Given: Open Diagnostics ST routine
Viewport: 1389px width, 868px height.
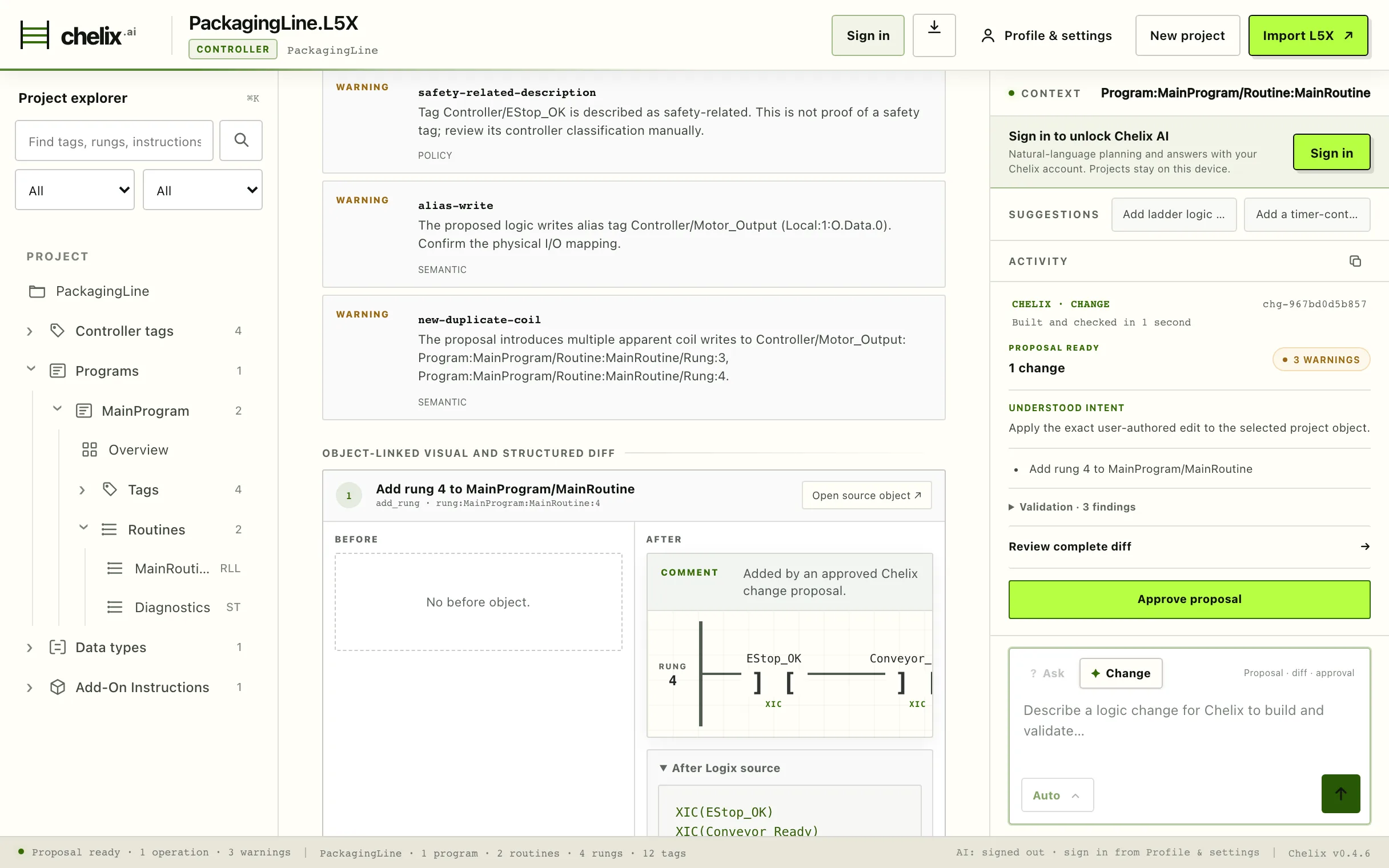Looking at the screenshot, I should pos(172,608).
